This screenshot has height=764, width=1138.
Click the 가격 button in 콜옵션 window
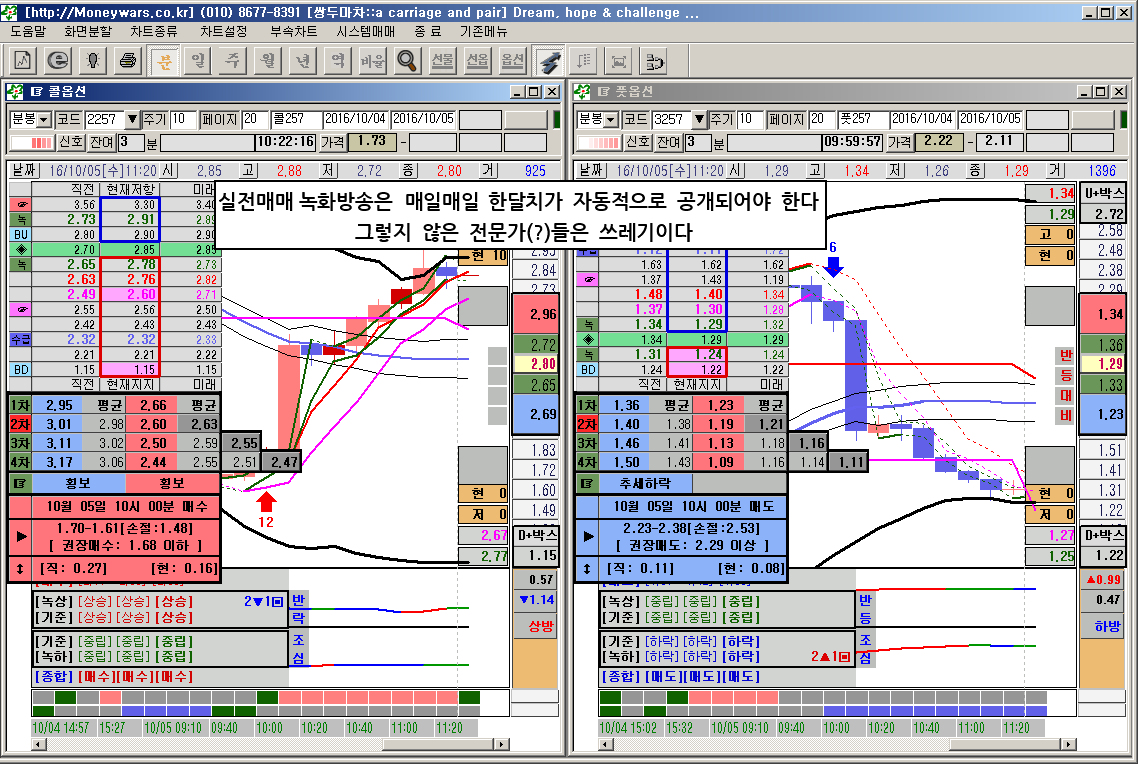[332, 142]
